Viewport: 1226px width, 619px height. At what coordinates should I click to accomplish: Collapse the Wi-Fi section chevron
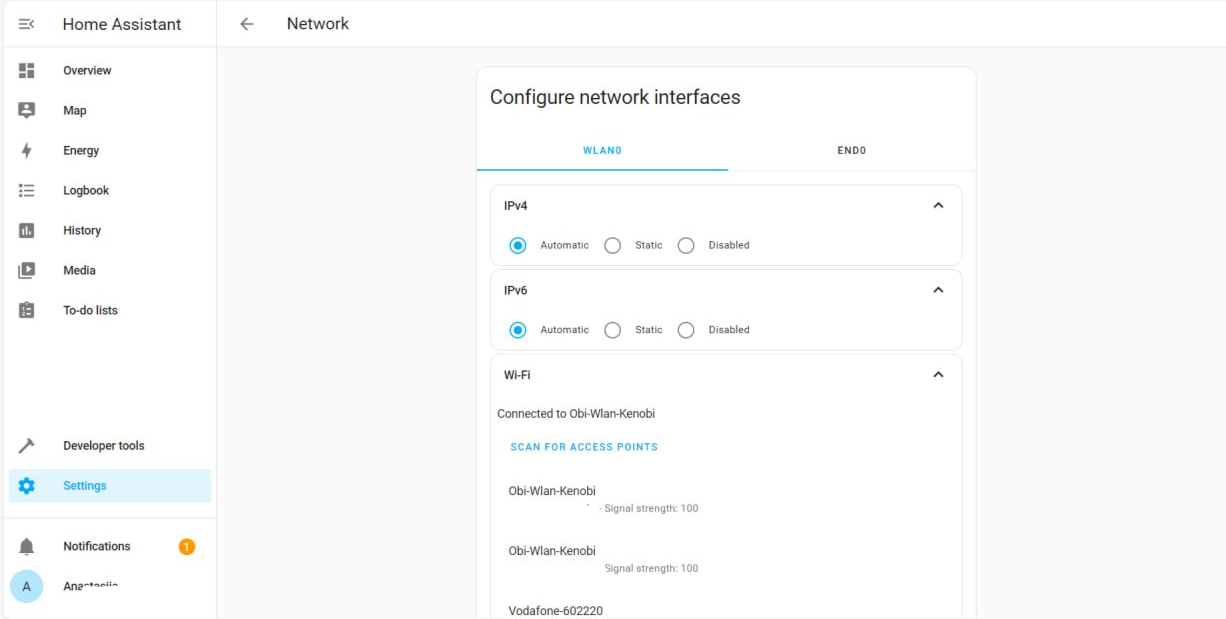938,375
